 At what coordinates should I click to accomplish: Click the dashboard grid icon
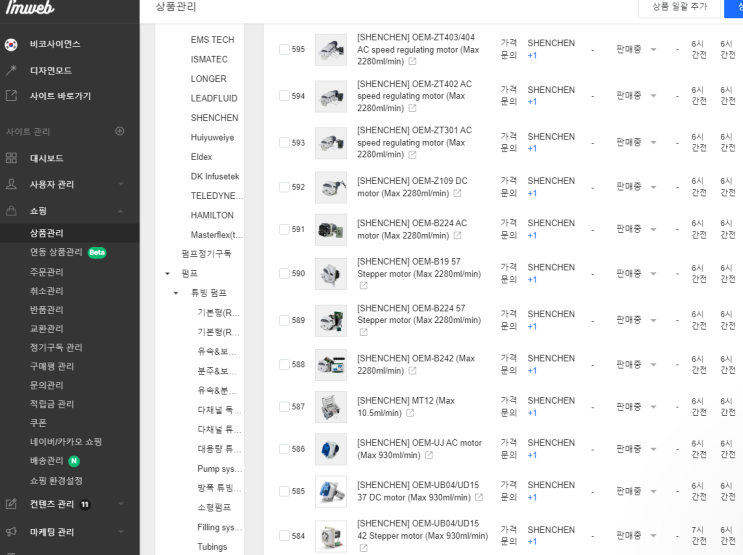[x=11, y=158]
